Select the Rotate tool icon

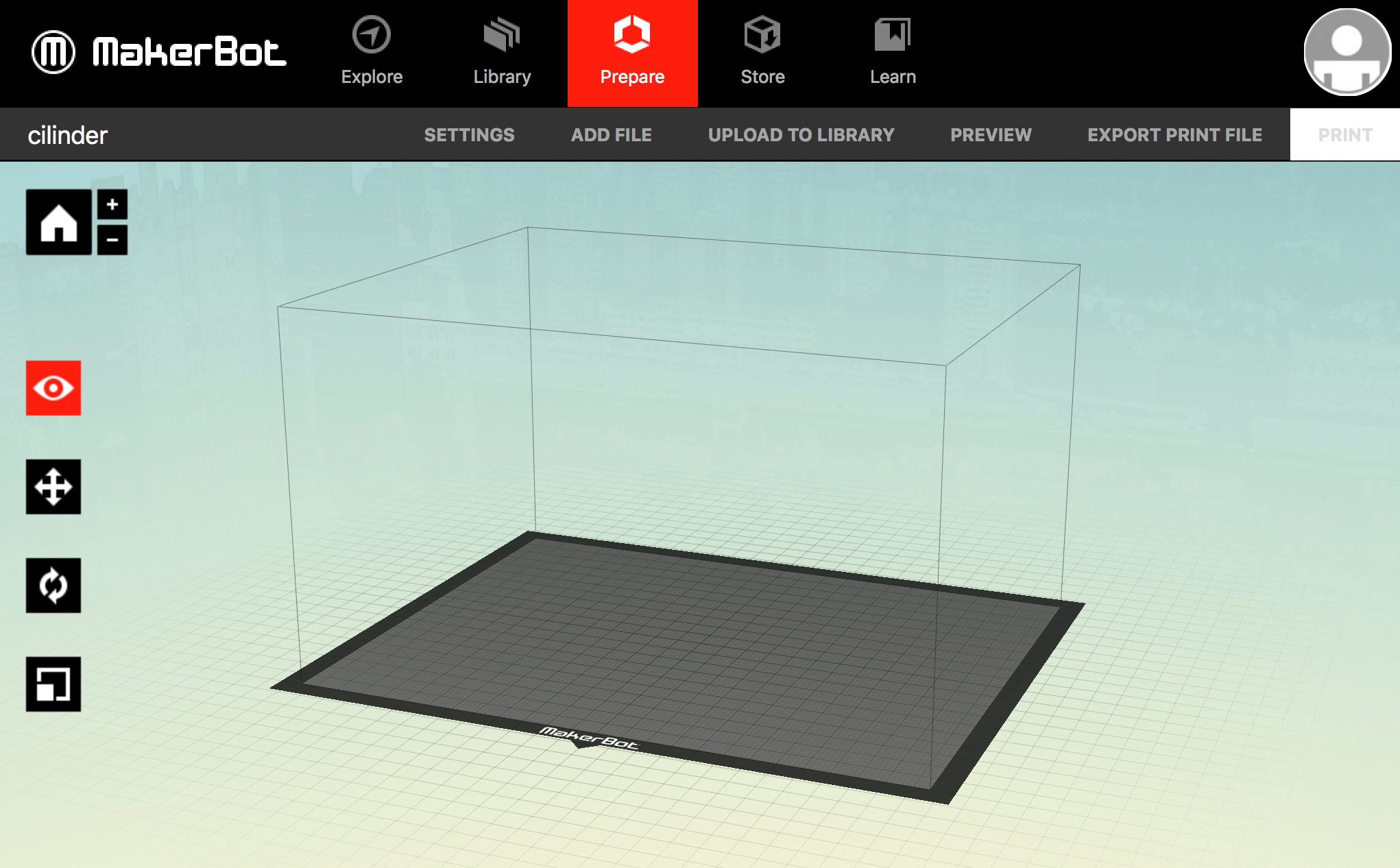53,583
